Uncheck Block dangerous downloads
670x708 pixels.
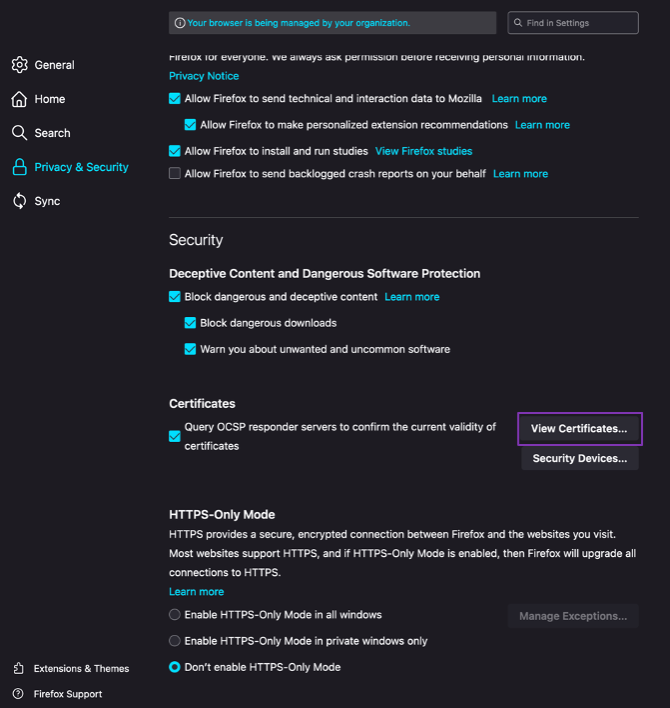pyautogui.click(x=190, y=323)
